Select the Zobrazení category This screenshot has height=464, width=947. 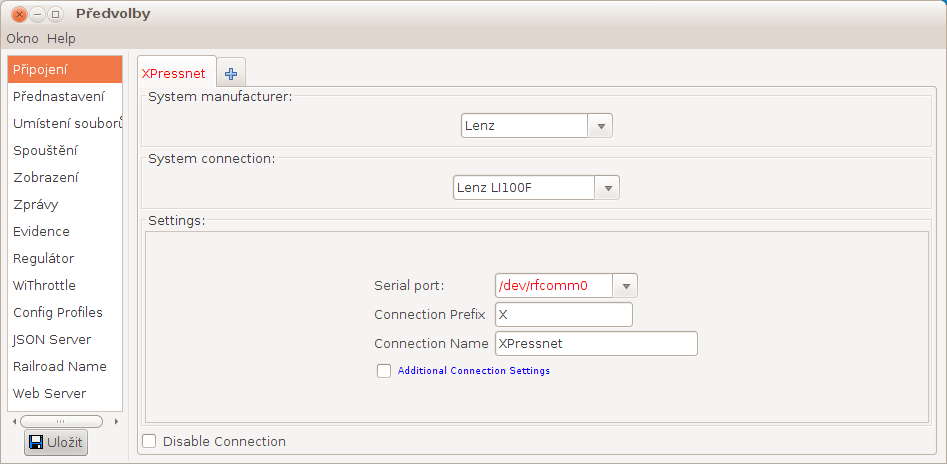pyautogui.click(x=46, y=178)
